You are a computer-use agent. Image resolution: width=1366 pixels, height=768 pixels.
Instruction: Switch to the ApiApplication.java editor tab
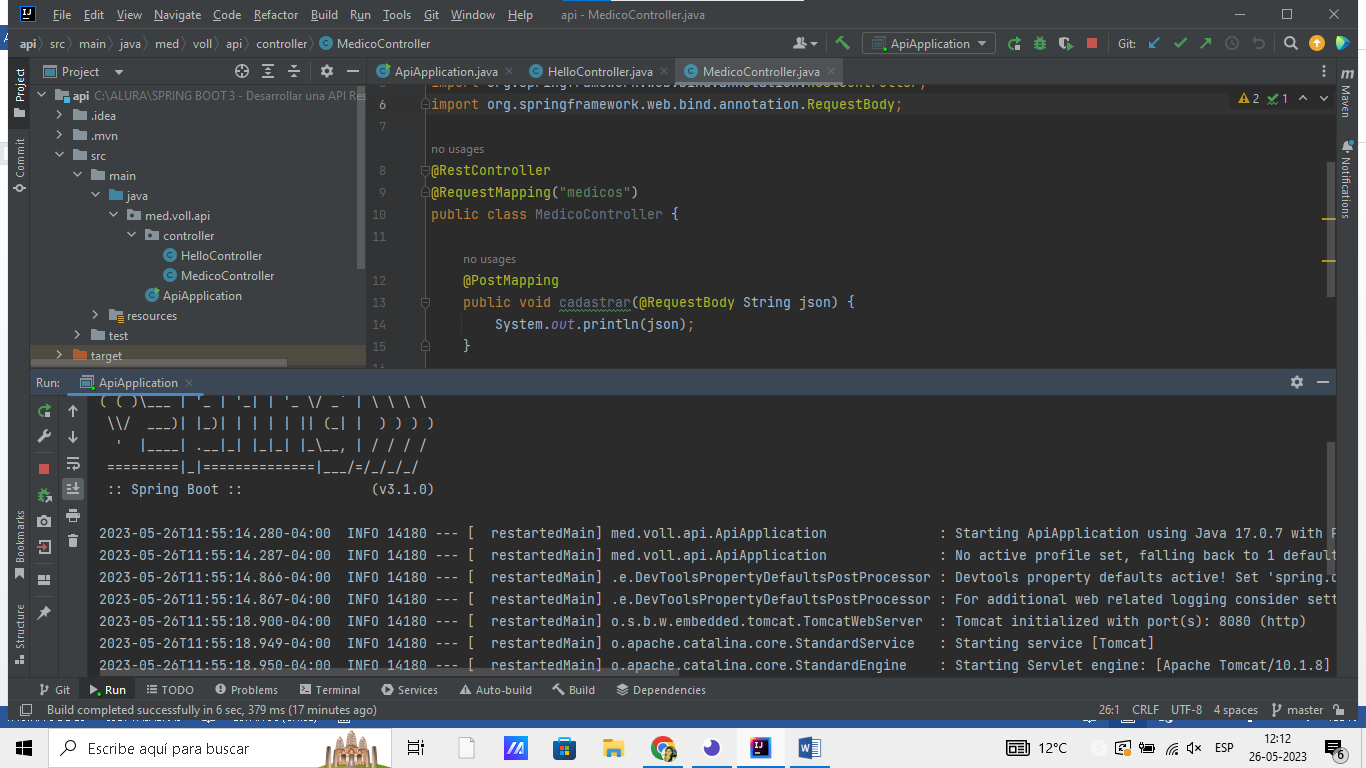click(445, 71)
